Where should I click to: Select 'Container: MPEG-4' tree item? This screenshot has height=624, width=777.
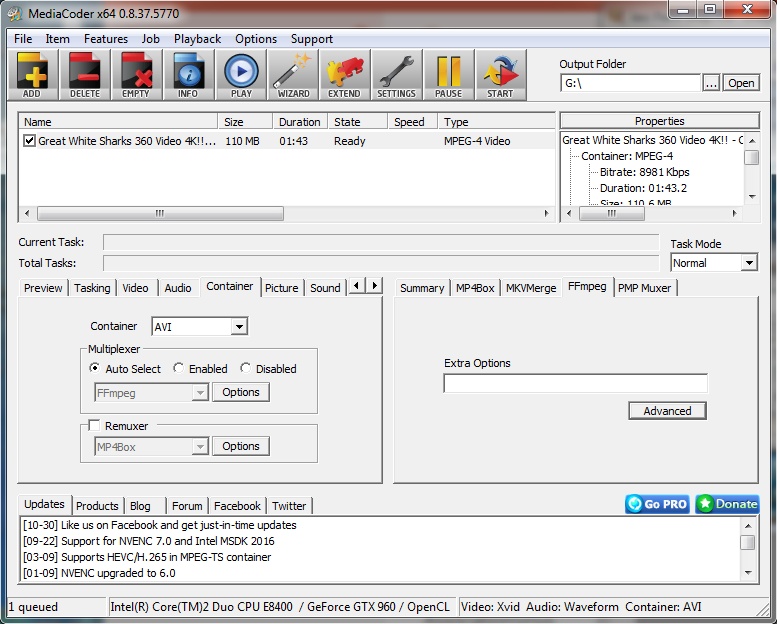627,156
